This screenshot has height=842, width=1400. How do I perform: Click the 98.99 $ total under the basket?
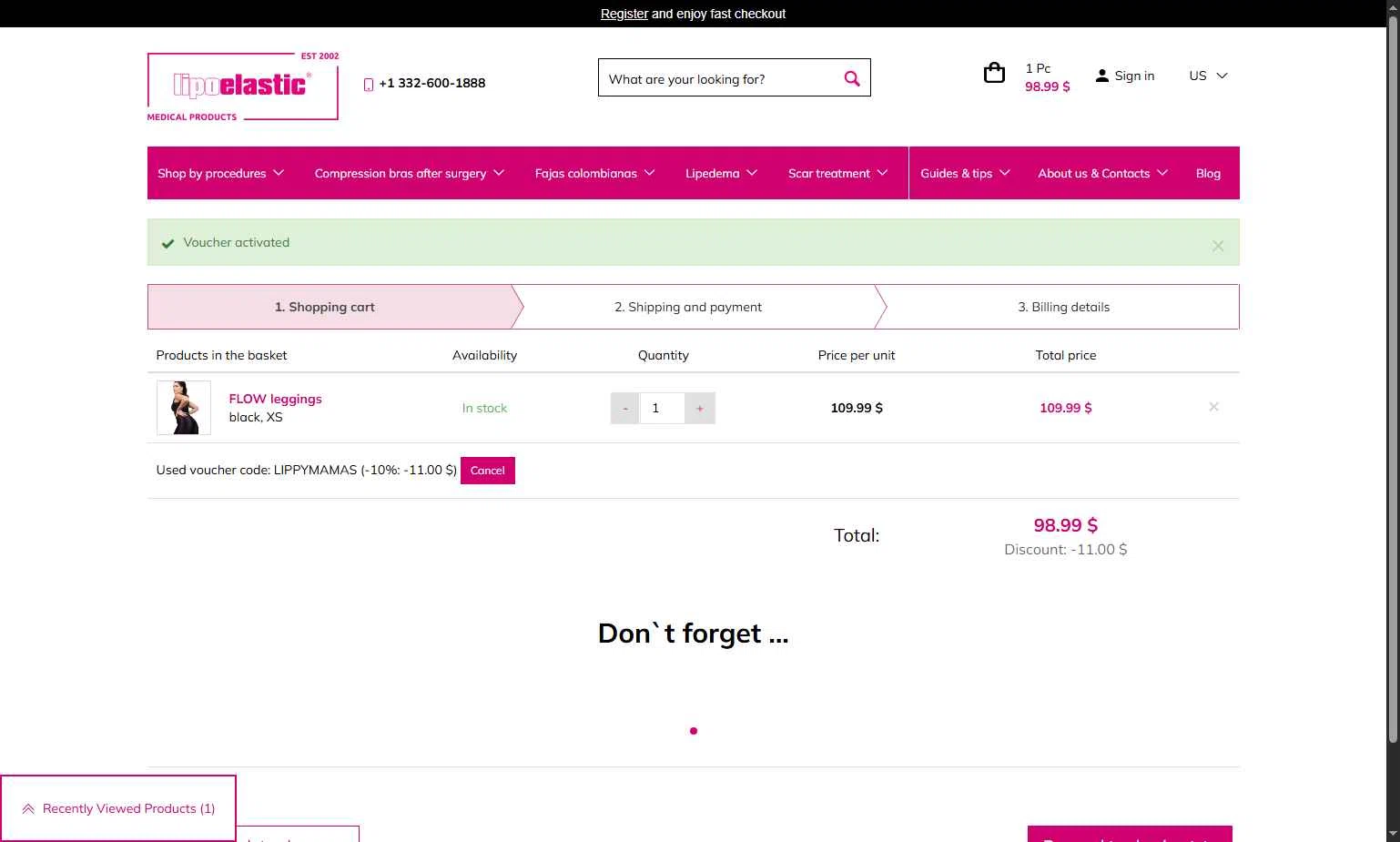click(1066, 525)
